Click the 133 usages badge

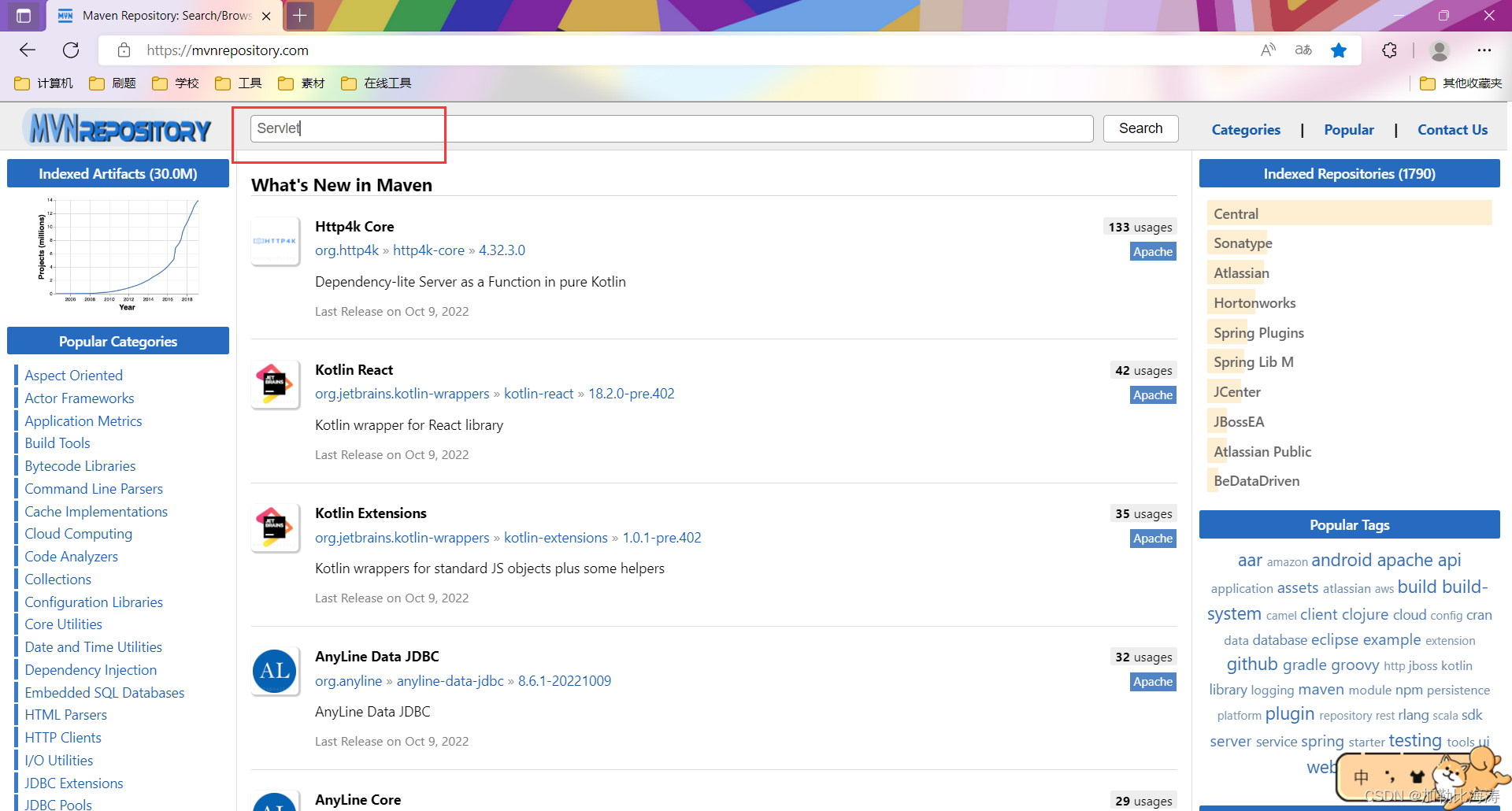1140,227
